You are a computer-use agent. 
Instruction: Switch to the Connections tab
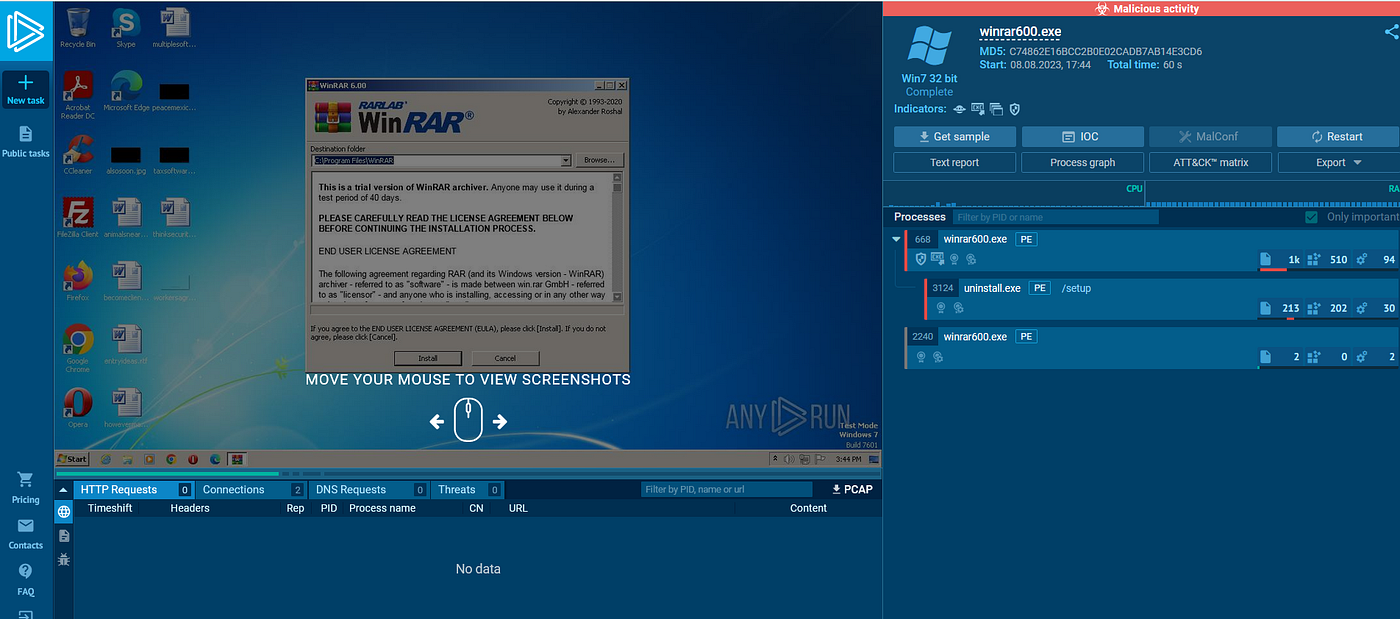[252, 490]
